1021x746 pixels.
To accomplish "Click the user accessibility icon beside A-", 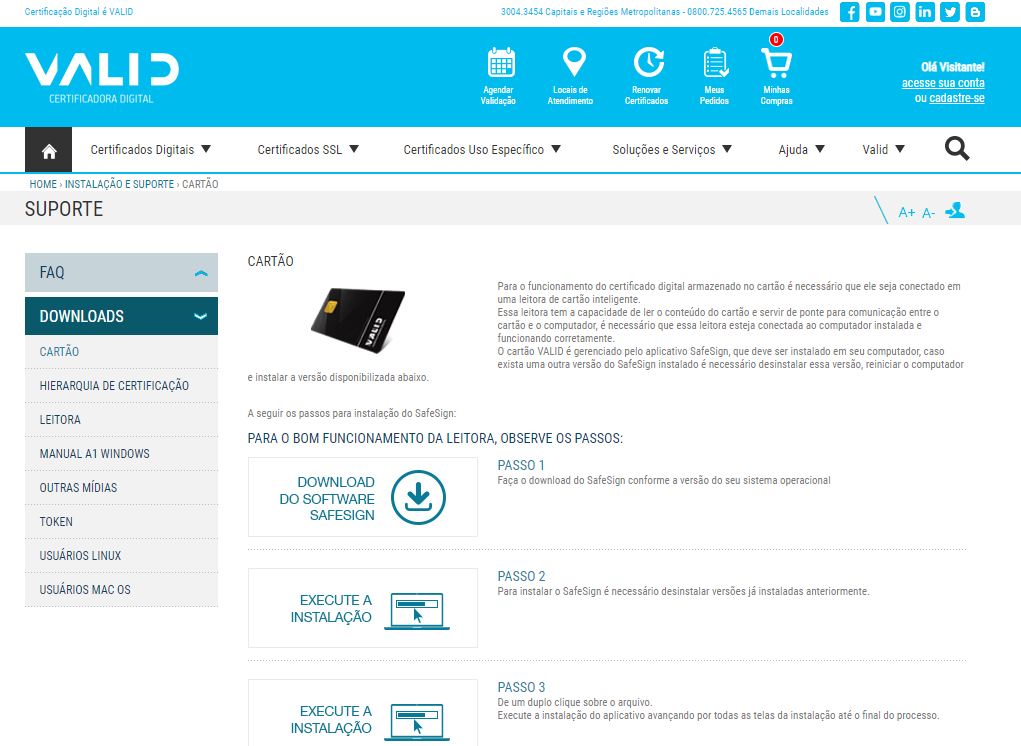I will click(x=955, y=211).
